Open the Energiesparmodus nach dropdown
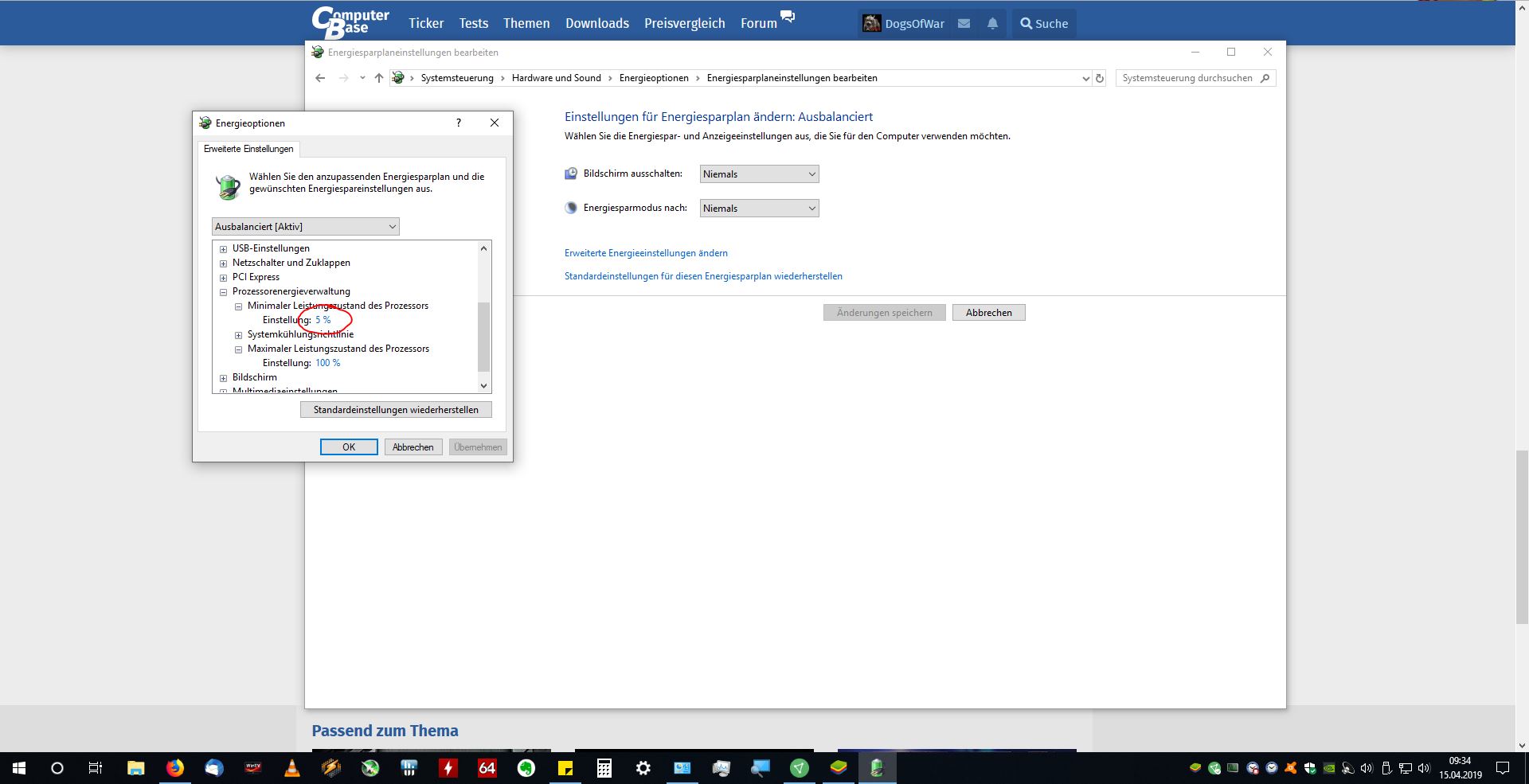1529x784 pixels. (759, 209)
